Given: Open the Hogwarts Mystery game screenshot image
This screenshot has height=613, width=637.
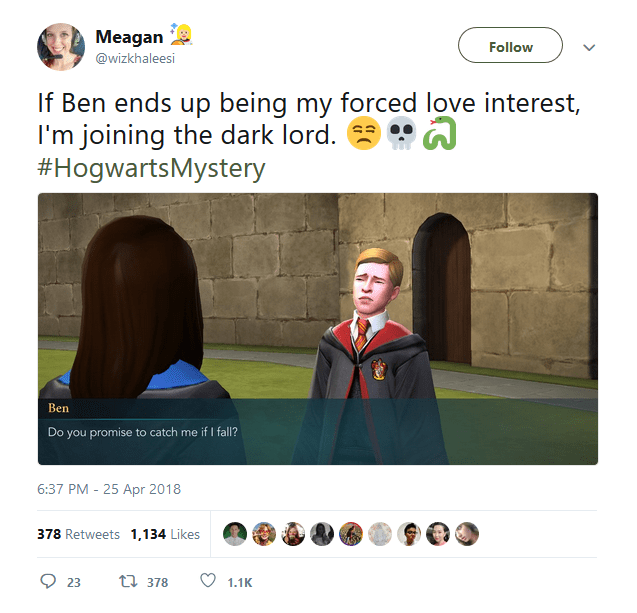Looking at the screenshot, I should (318, 329).
